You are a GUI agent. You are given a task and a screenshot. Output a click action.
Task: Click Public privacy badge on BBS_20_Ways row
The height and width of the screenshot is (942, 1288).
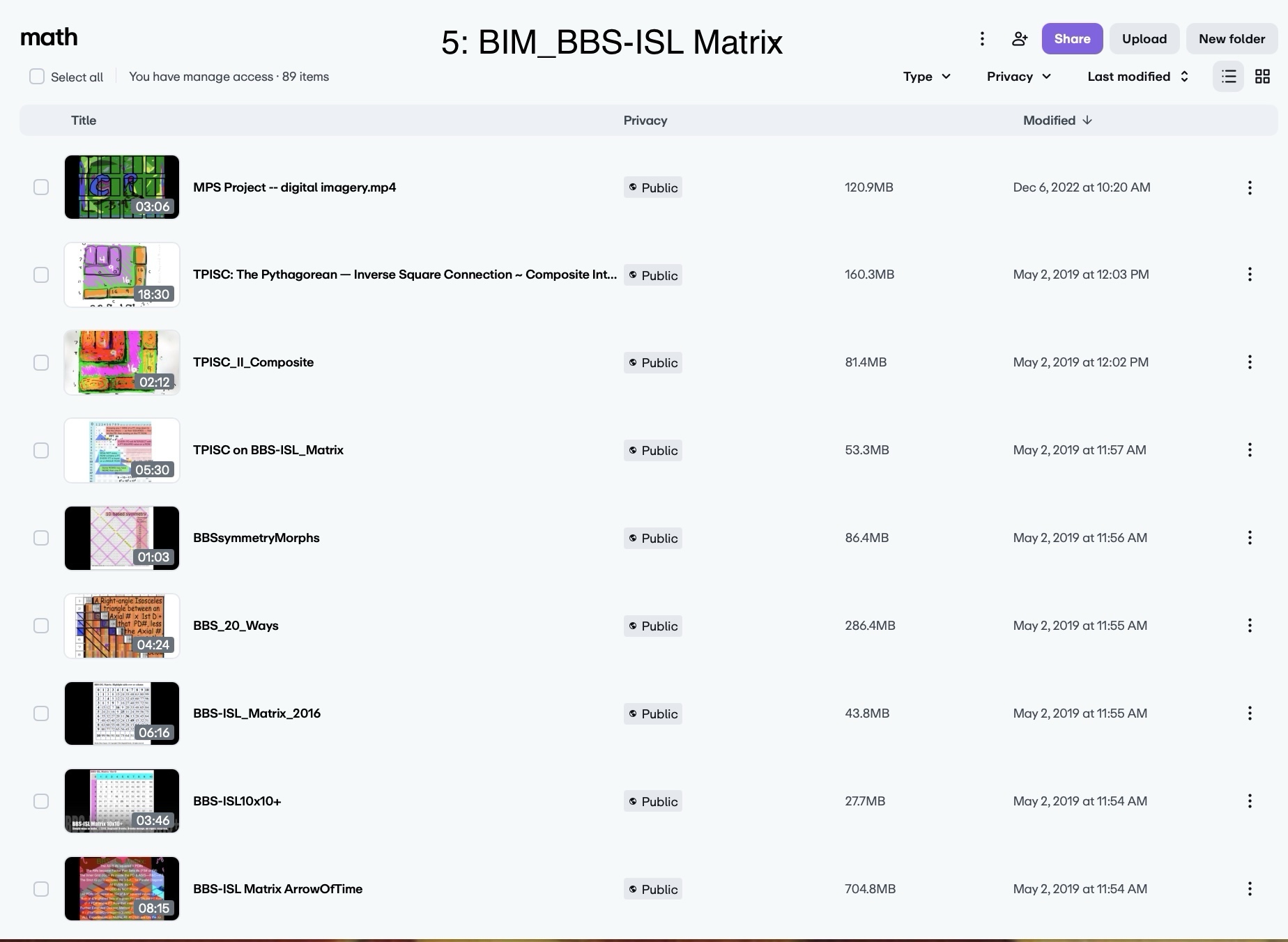(x=652, y=626)
